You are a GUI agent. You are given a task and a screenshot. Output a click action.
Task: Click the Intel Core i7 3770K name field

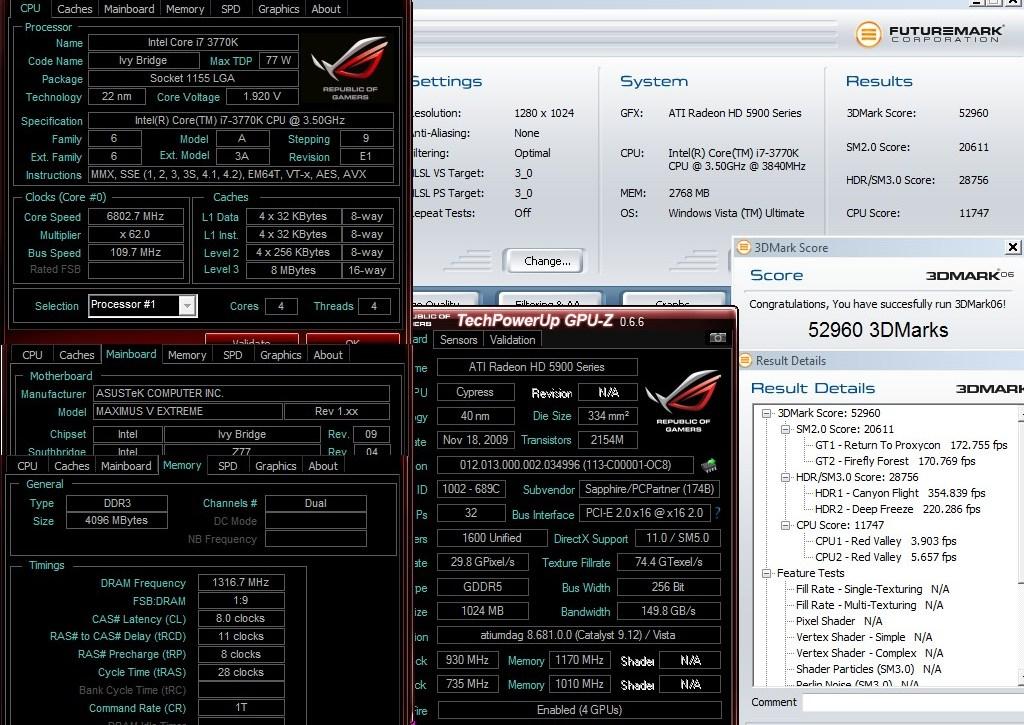(193, 42)
